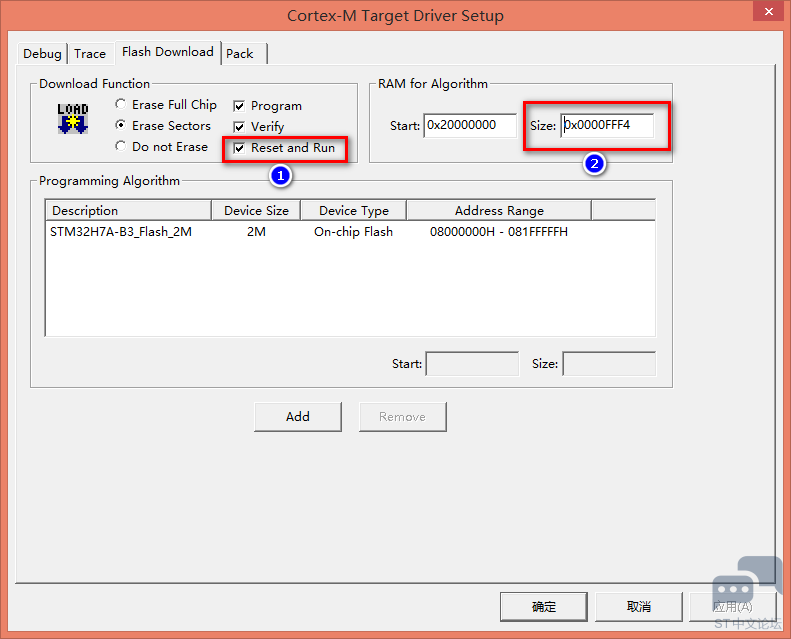Click the Description column header

[x=128, y=210]
